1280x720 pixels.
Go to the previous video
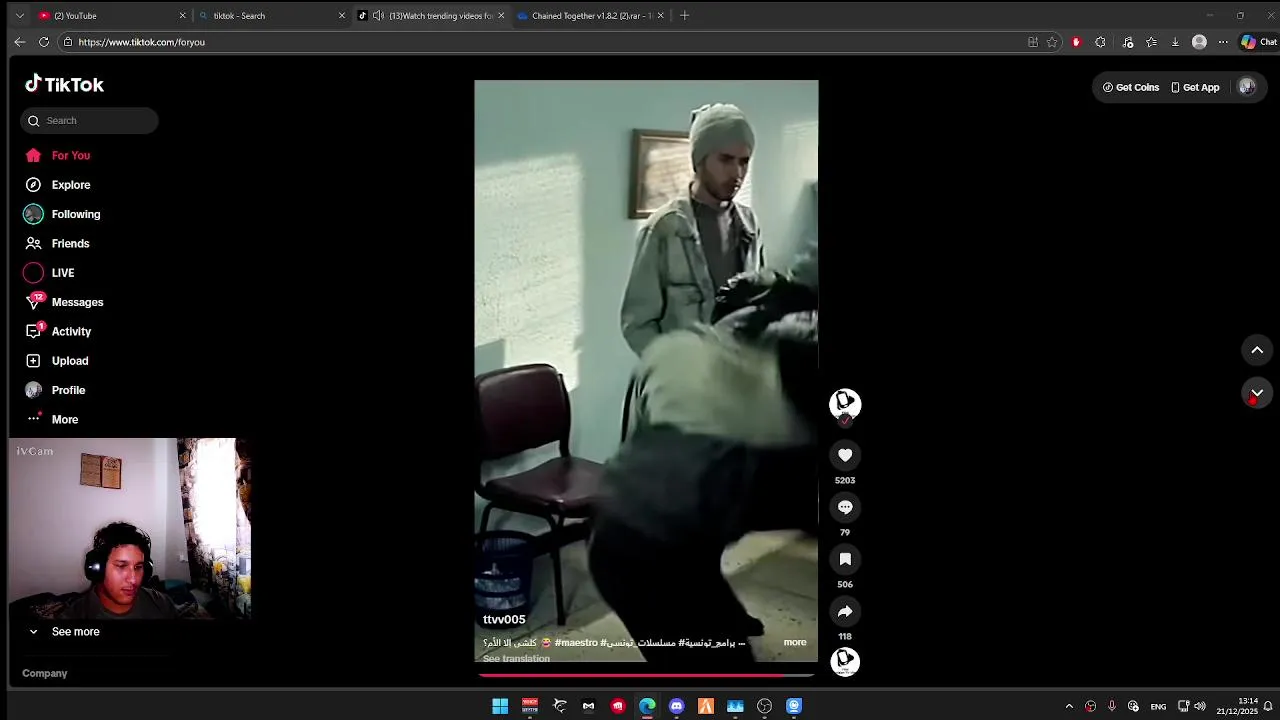[1257, 350]
